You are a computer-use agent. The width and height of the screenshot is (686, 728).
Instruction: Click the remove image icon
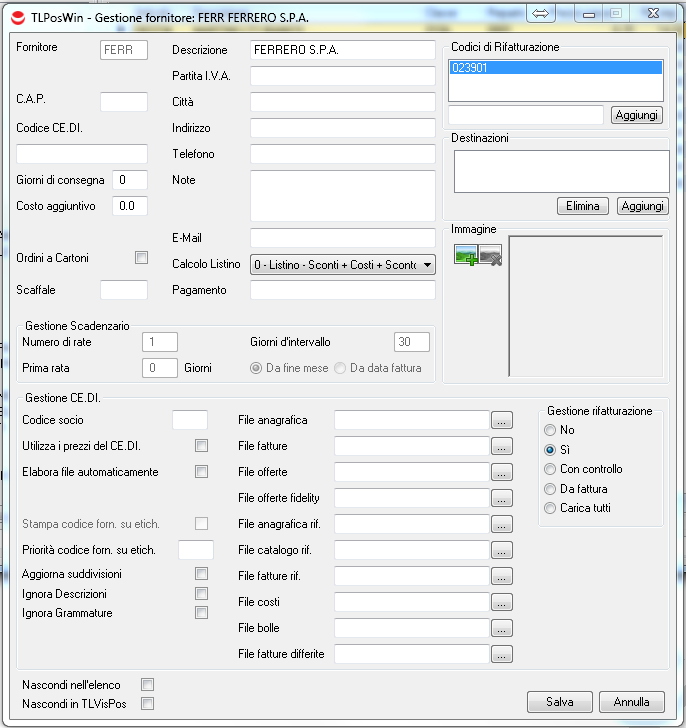(490, 256)
